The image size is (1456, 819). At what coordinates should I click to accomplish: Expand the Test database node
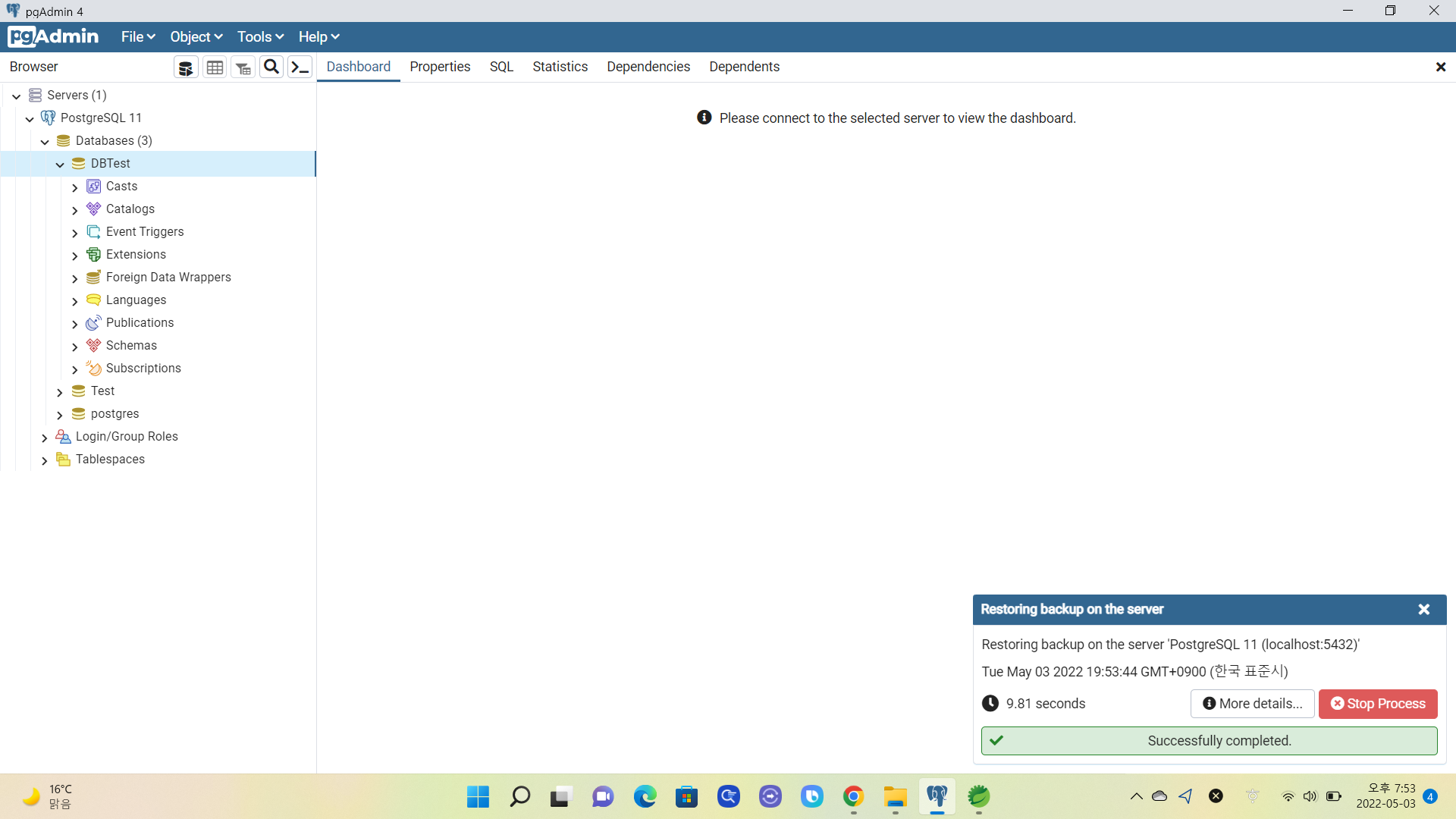[x=59, y=392]
